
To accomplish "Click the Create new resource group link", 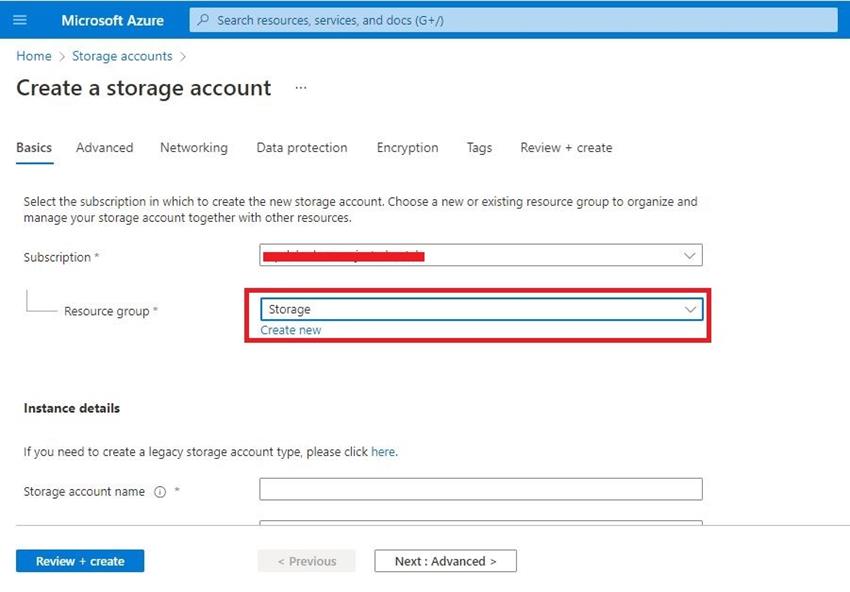I will [x=290, y=329].
